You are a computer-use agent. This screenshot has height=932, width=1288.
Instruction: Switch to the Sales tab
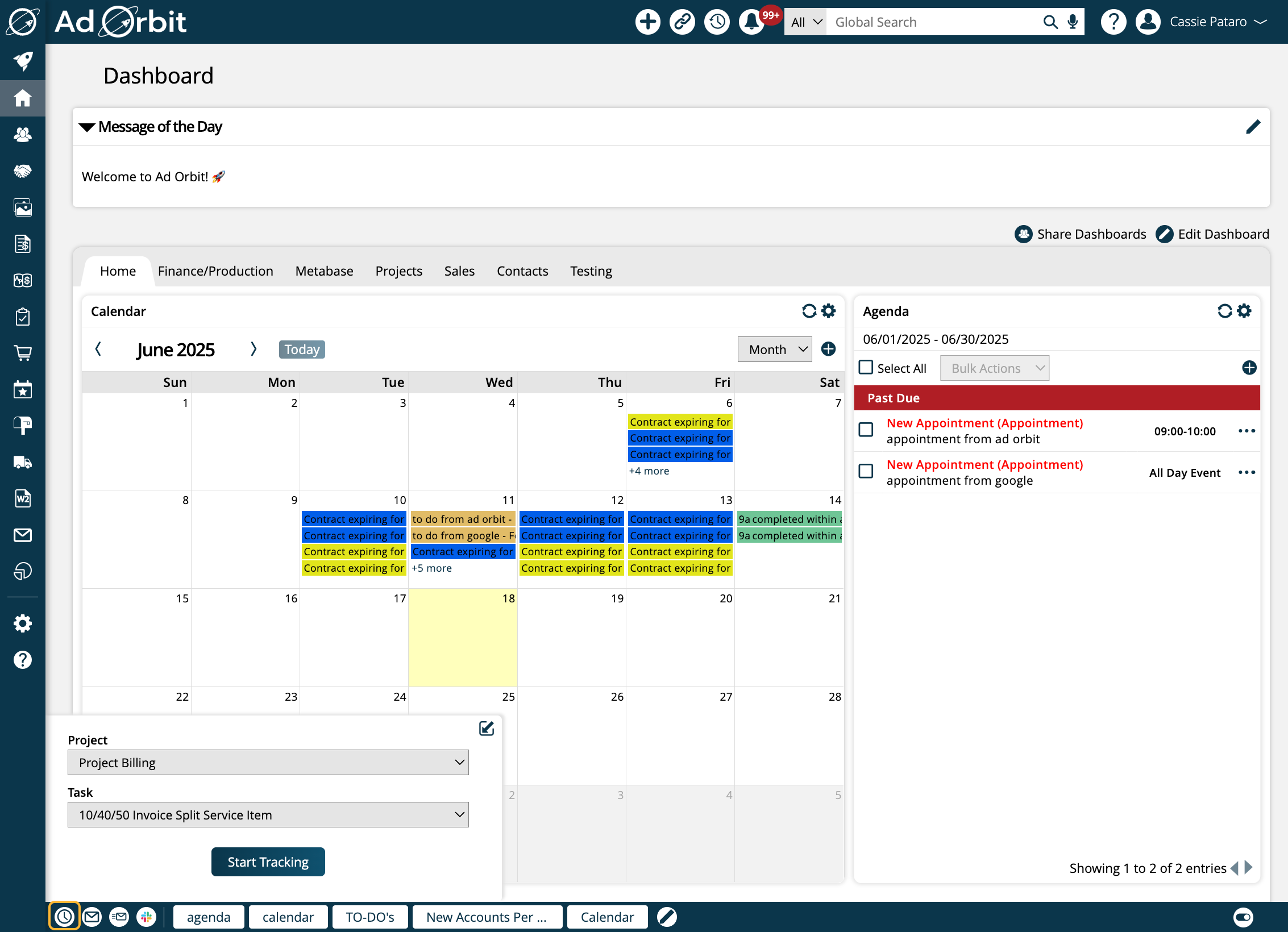click(x=459, y=271)
